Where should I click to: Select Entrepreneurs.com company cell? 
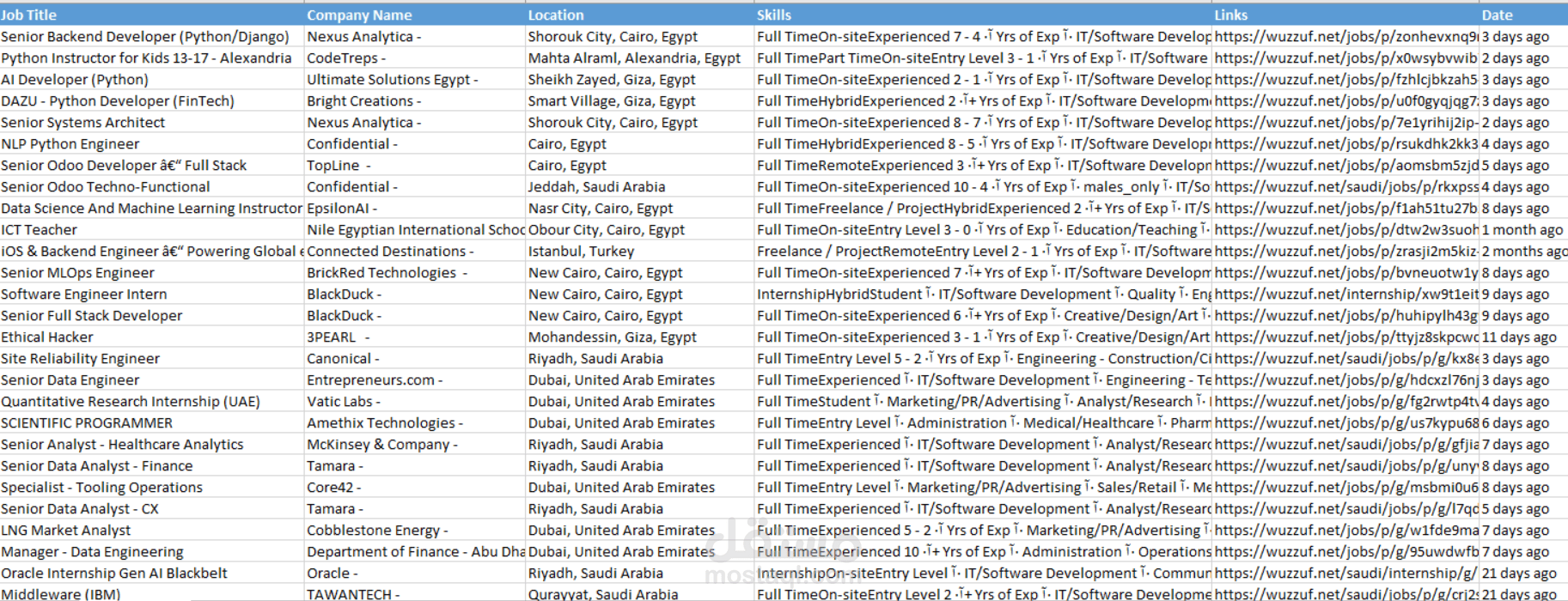(415, 379)
